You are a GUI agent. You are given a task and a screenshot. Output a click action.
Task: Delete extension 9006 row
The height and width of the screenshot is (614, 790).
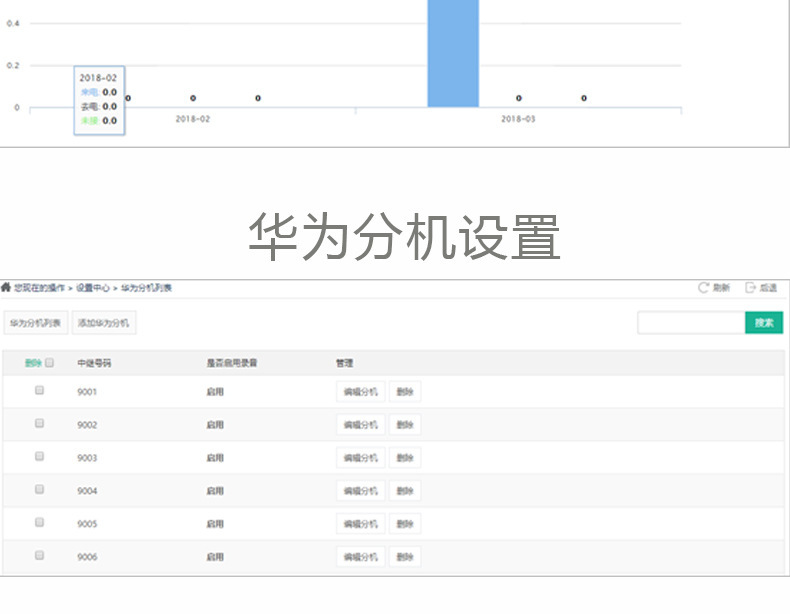[x=405, y=557]
